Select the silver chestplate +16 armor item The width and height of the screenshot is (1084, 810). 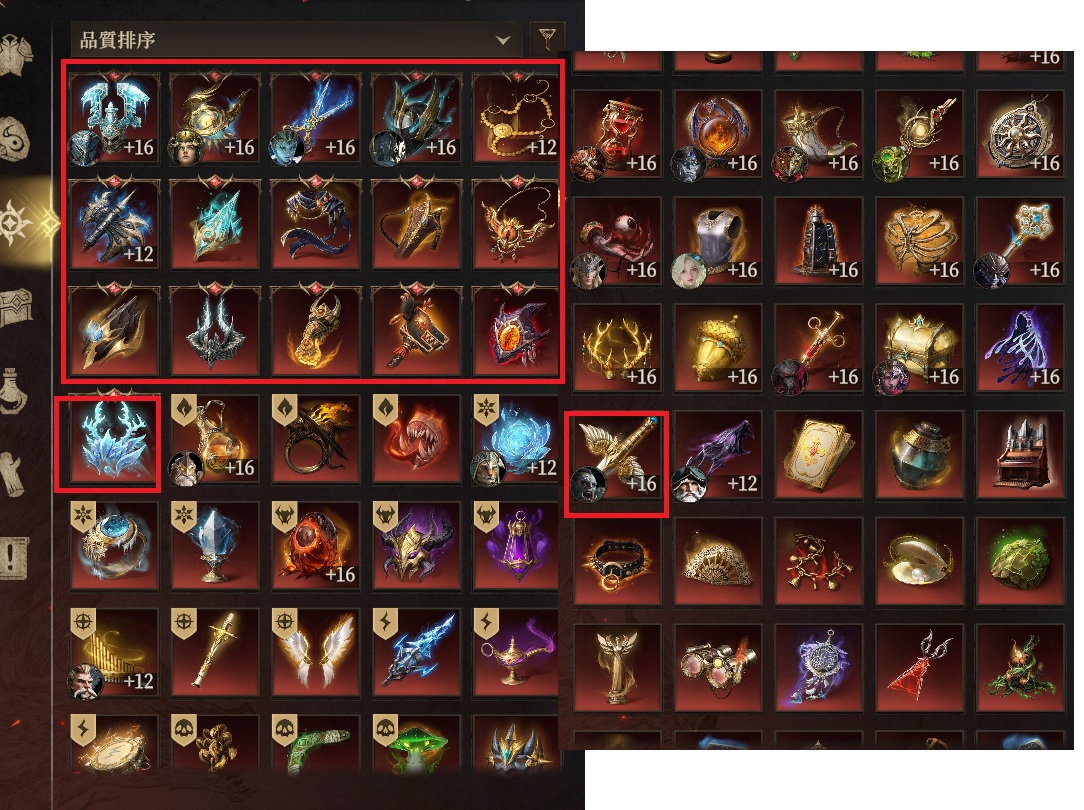(718, 242)
